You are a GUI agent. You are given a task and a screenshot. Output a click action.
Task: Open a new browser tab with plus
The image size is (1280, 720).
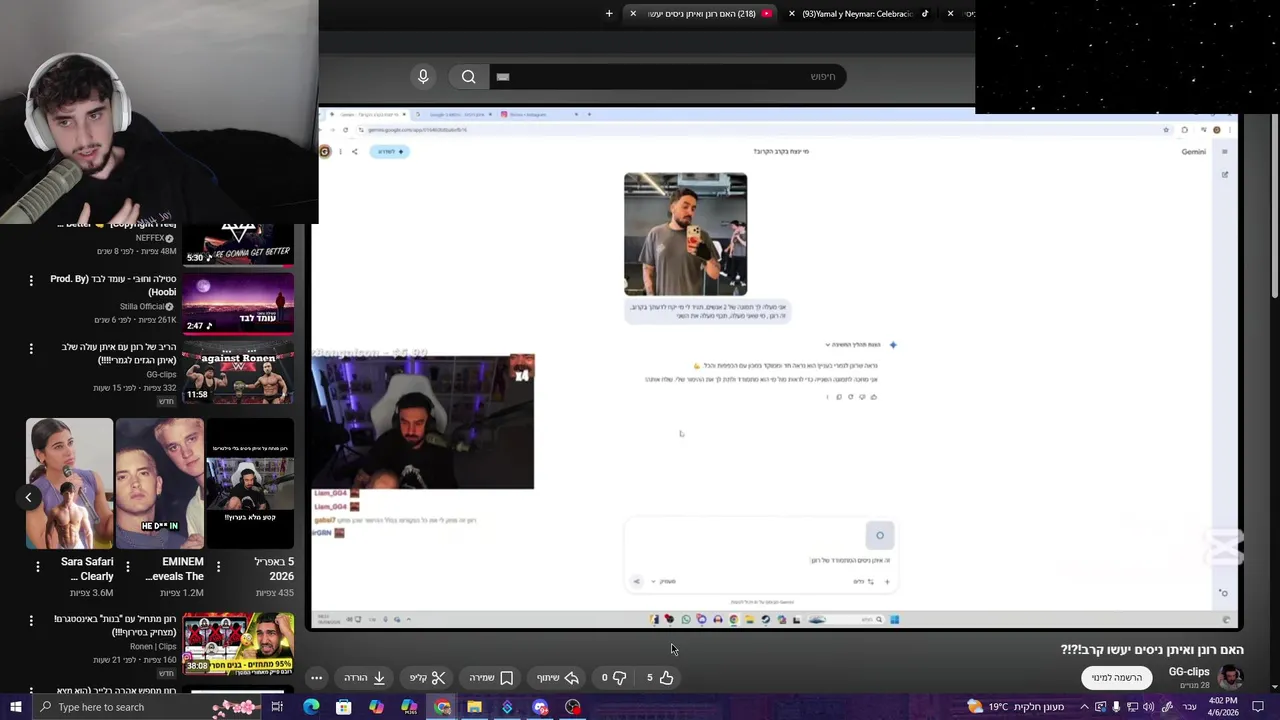(x=609, y=14)
